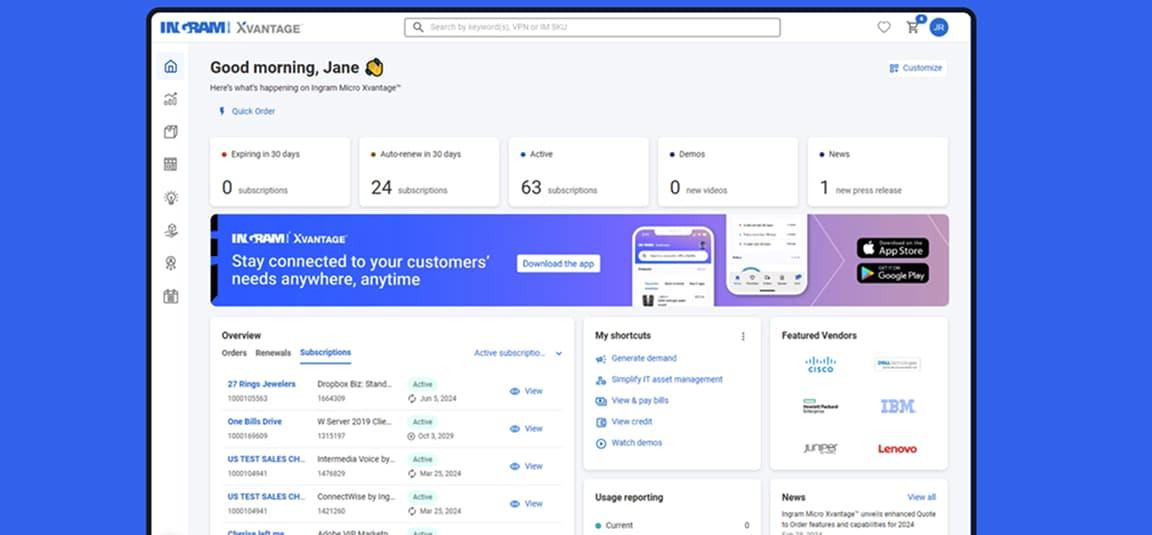The width and height of the screenshot is (1152, 535).
Task: Open the analytics chart icon in sidebar
Action: pos(170,99)
